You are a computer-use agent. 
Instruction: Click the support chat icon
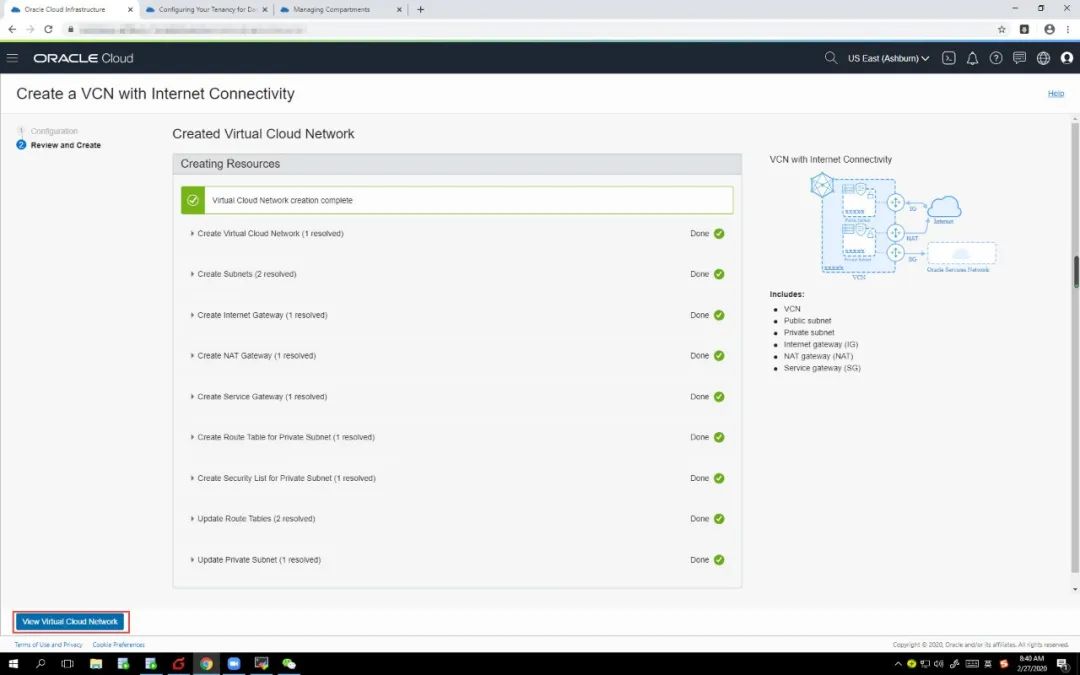coord(1019,58)
